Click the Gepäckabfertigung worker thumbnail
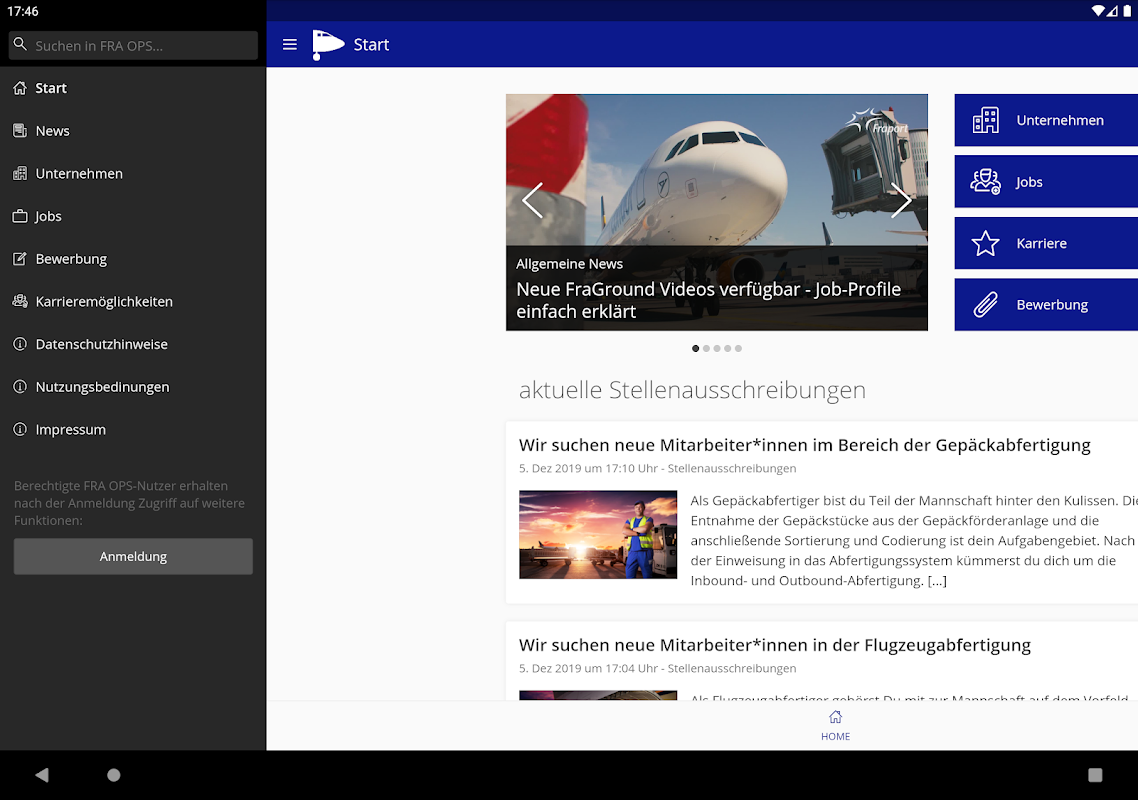1138x800 pixels. click(x=598, y=534)
